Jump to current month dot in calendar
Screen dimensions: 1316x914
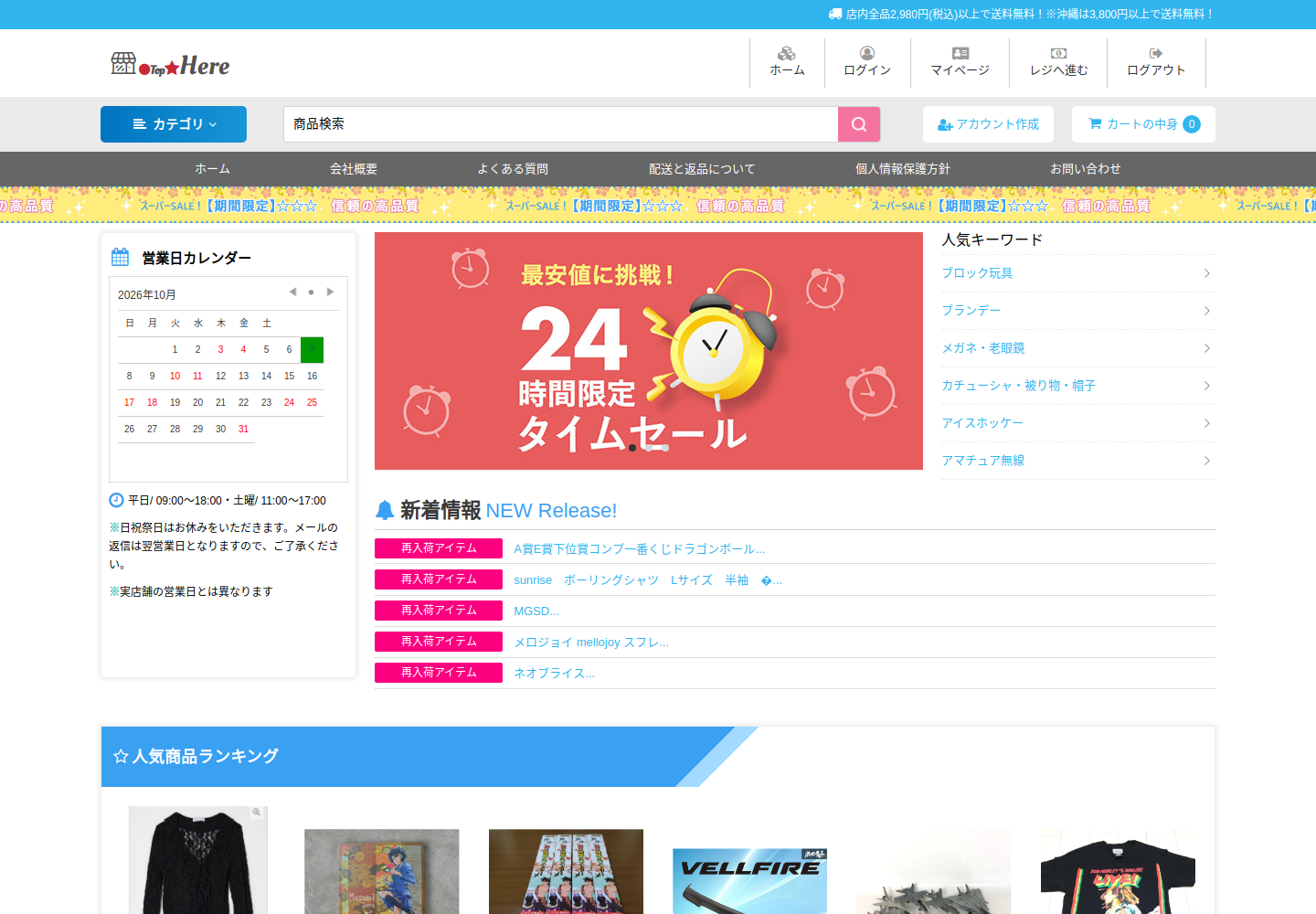312,292
